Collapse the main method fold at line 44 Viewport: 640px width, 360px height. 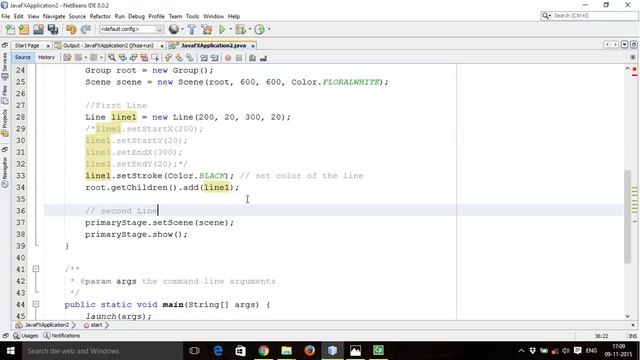tap(36, 304)
